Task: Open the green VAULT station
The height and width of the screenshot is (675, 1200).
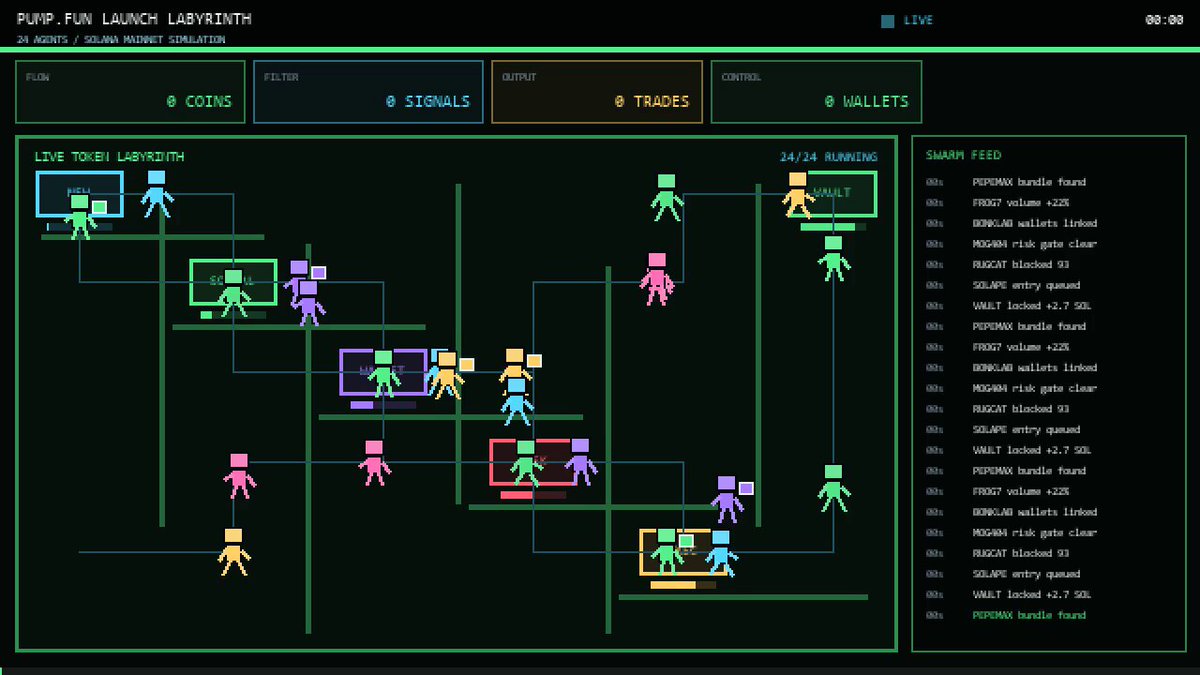Action: (x=833, y=194)
